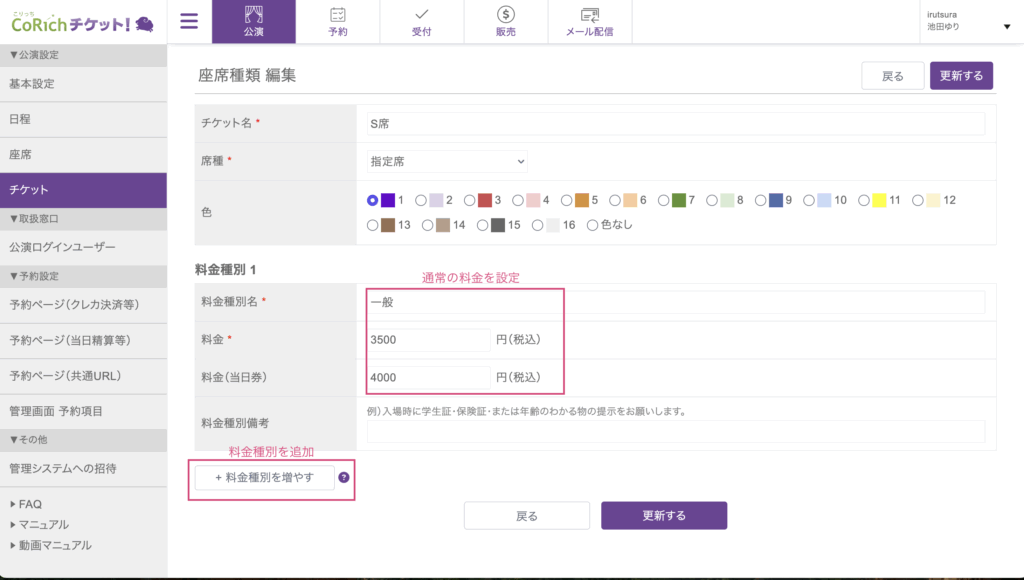Go to 基本設定 in sidebar
Viewport: 1024px width, 580px height.
click(32, 84)
